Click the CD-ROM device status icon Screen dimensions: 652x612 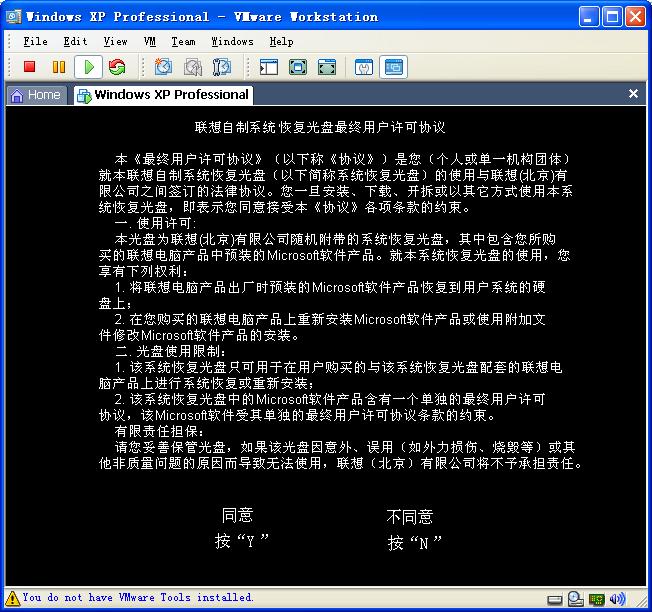(576, 598)
